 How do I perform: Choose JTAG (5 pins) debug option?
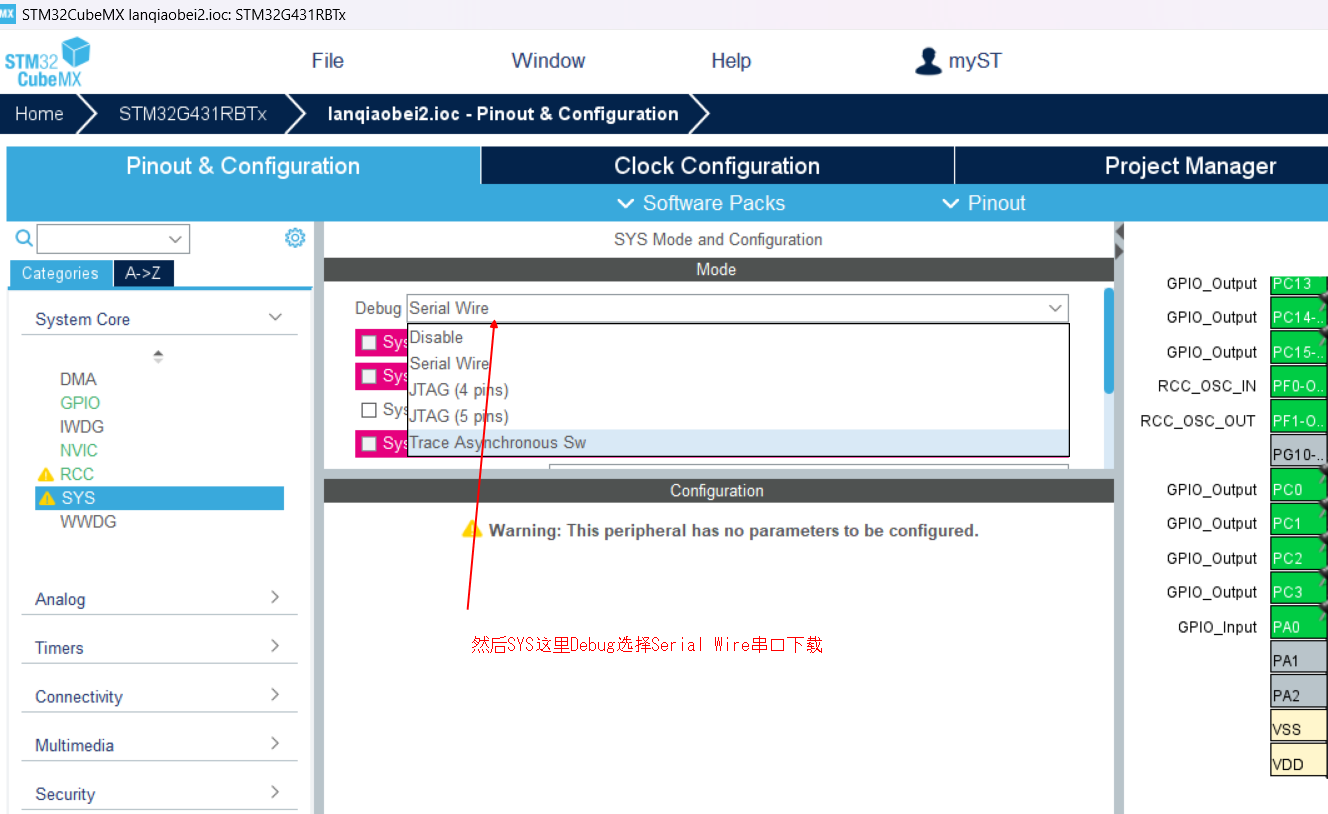[x=738, y=416]
